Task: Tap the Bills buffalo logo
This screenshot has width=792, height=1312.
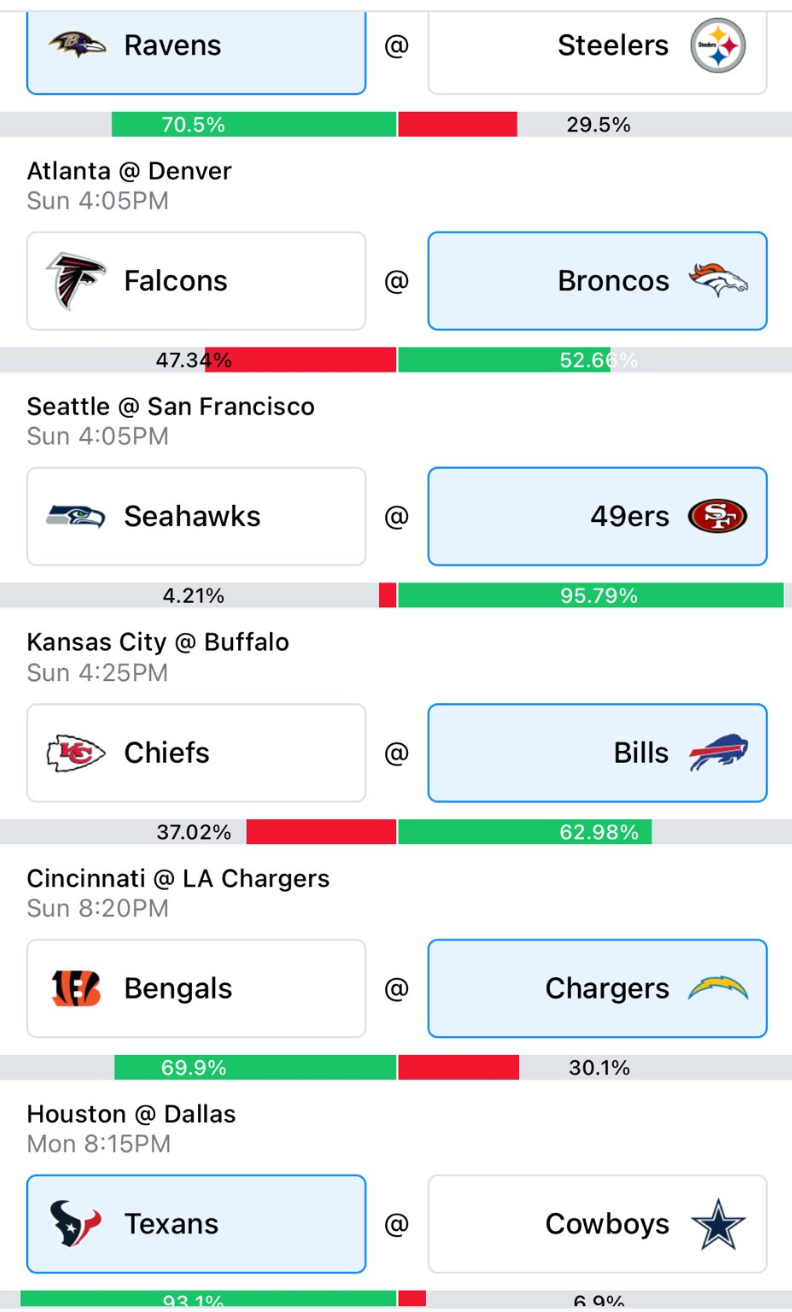Action: [x=718, y=753]
